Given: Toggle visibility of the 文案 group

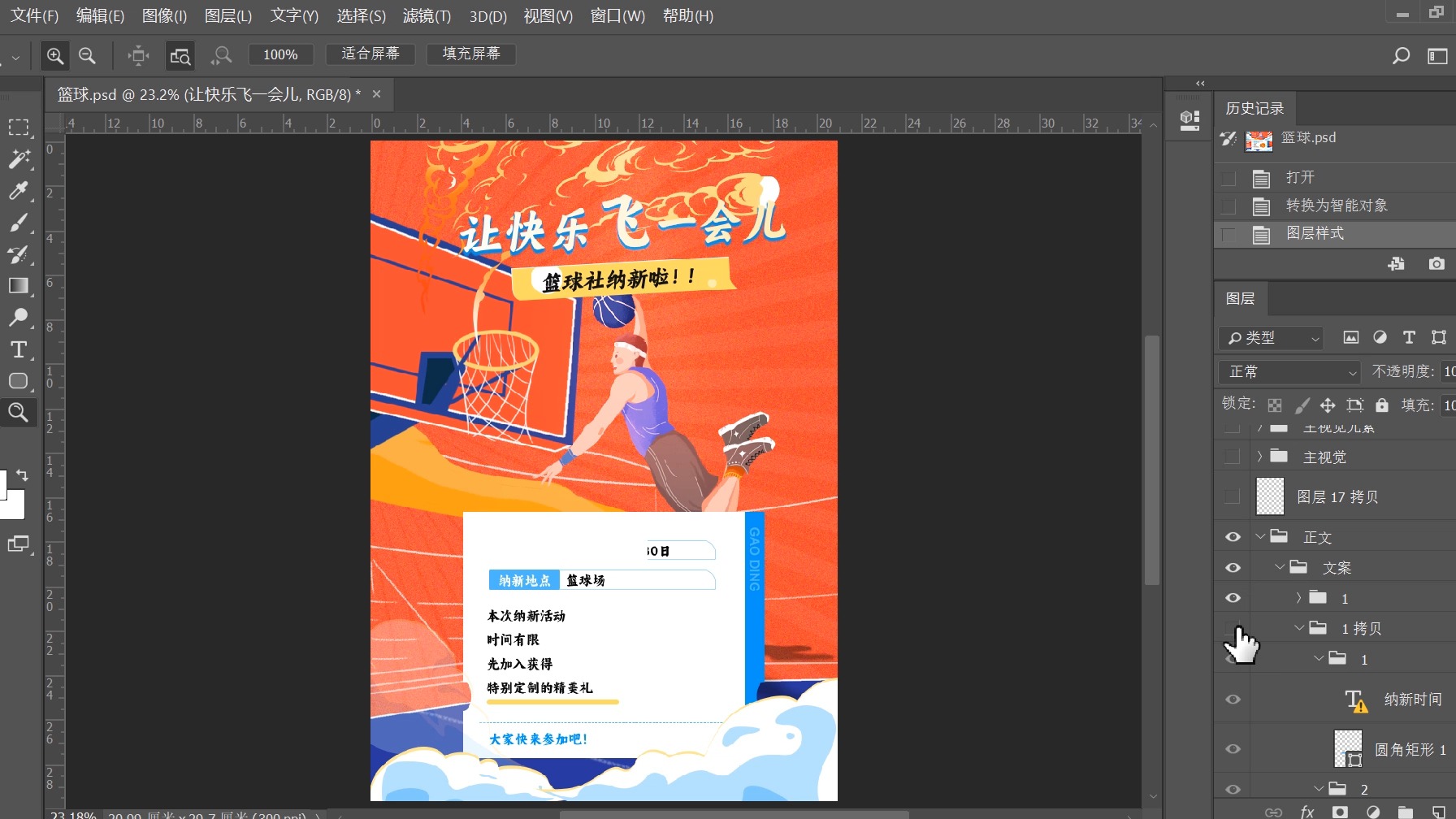Looking at the screenshot, I should pyautogui.click(x=1232, y=567).
